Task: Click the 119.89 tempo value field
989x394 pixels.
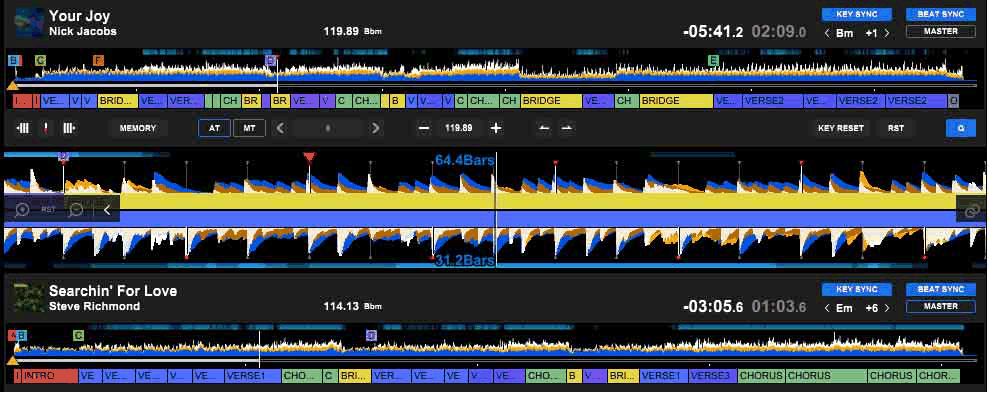Action: tap(459, 128)
